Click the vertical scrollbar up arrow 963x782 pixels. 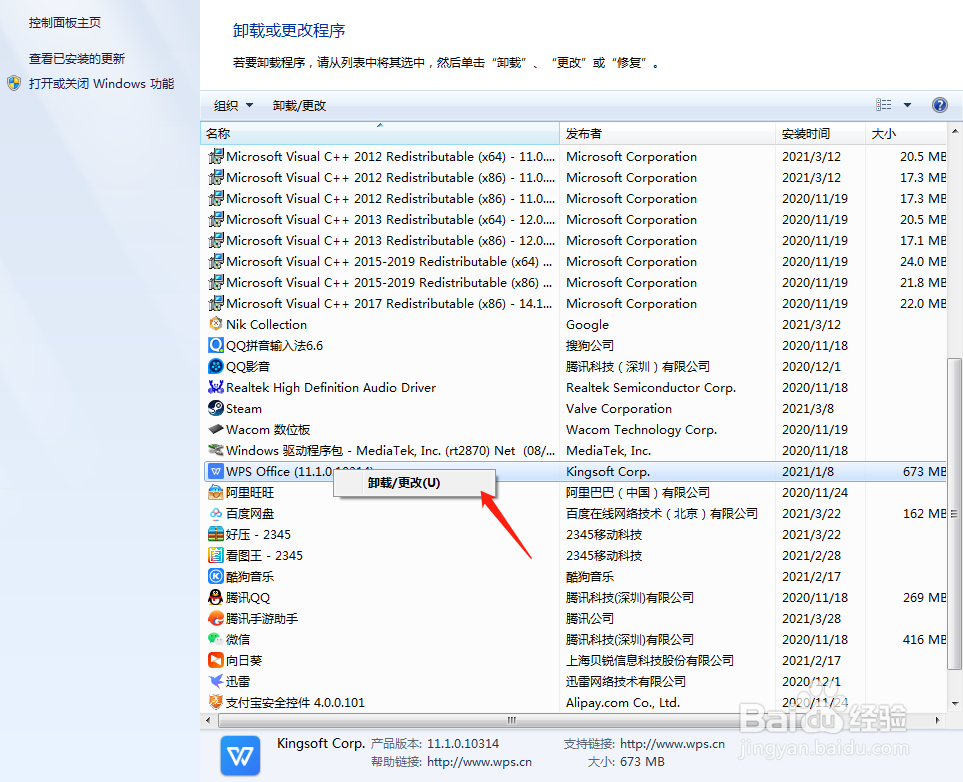click(x=955, y=131)
